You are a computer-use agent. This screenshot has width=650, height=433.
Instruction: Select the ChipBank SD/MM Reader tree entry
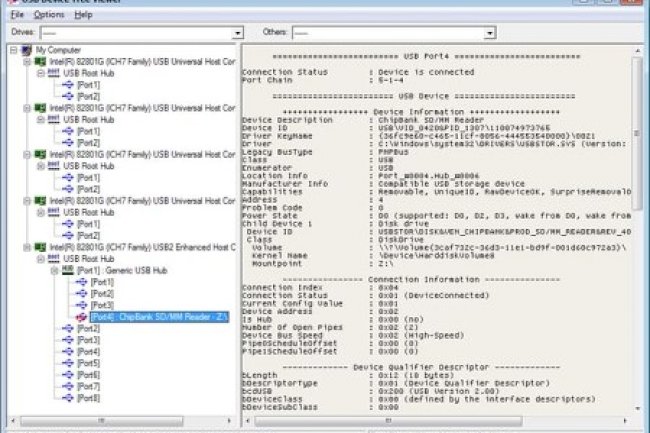click(160, 317)
